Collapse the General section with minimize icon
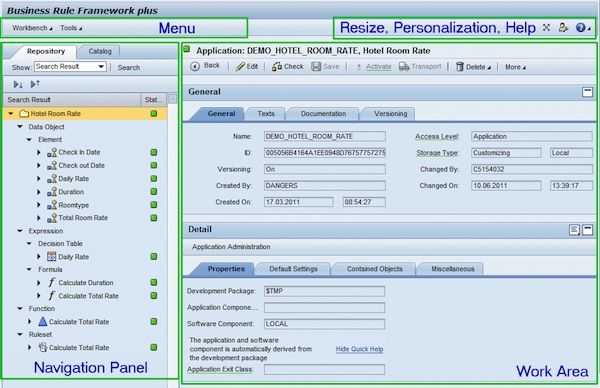 pos(587,92)
